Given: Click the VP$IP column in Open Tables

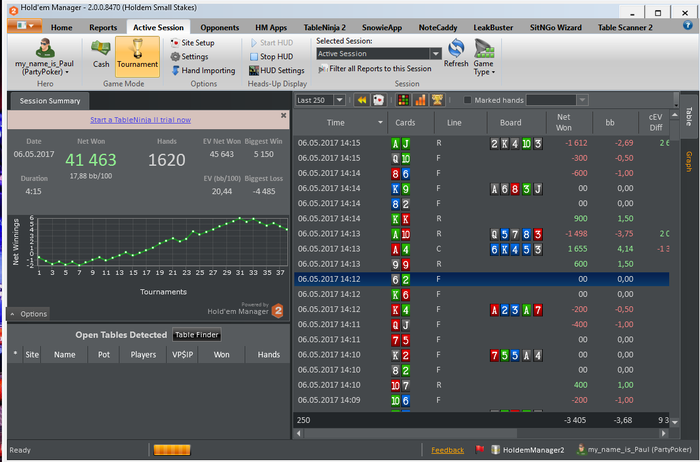Looking at the screenshot, I should (183, 354).
